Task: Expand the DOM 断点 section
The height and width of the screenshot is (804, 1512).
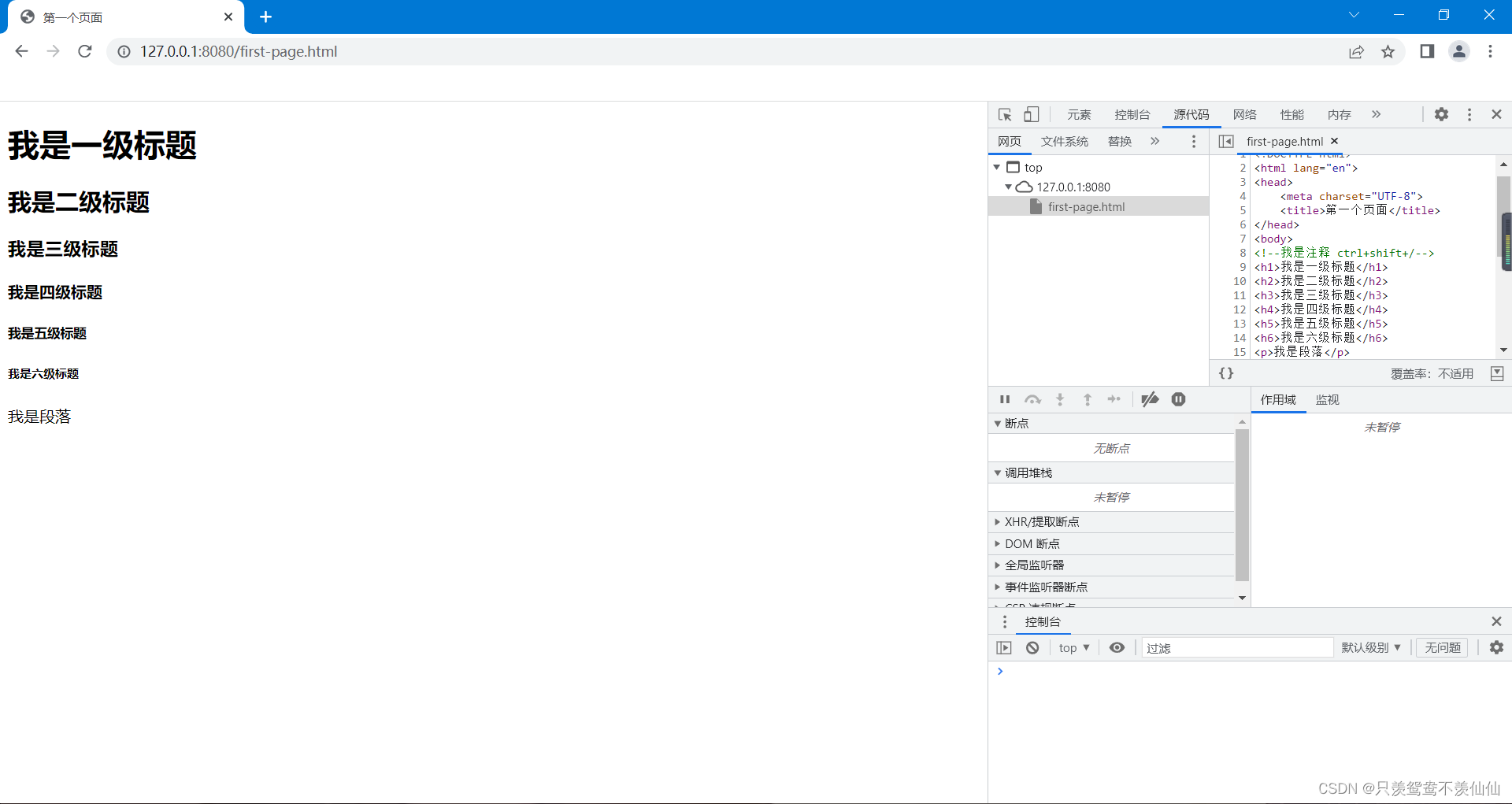Action: (1111, 543)
